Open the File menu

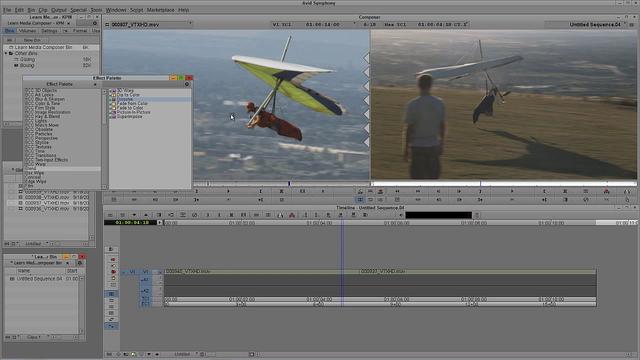pos(7,9)
